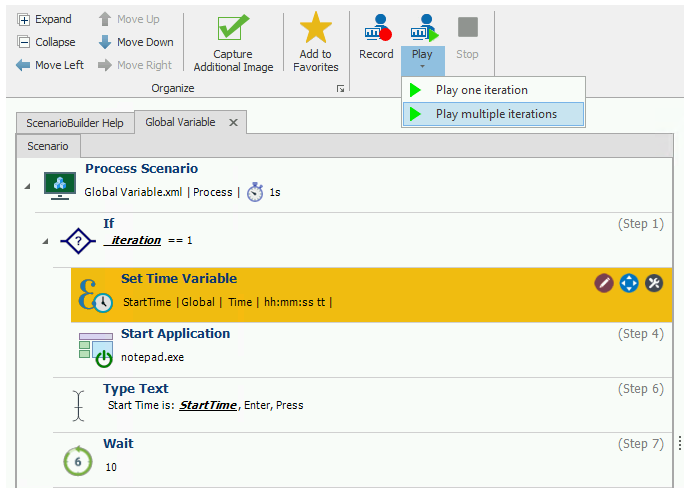Click the stopwatch icon next to 1s
The height and width of the screenshot is (492, 688).
tap(255, 192)
